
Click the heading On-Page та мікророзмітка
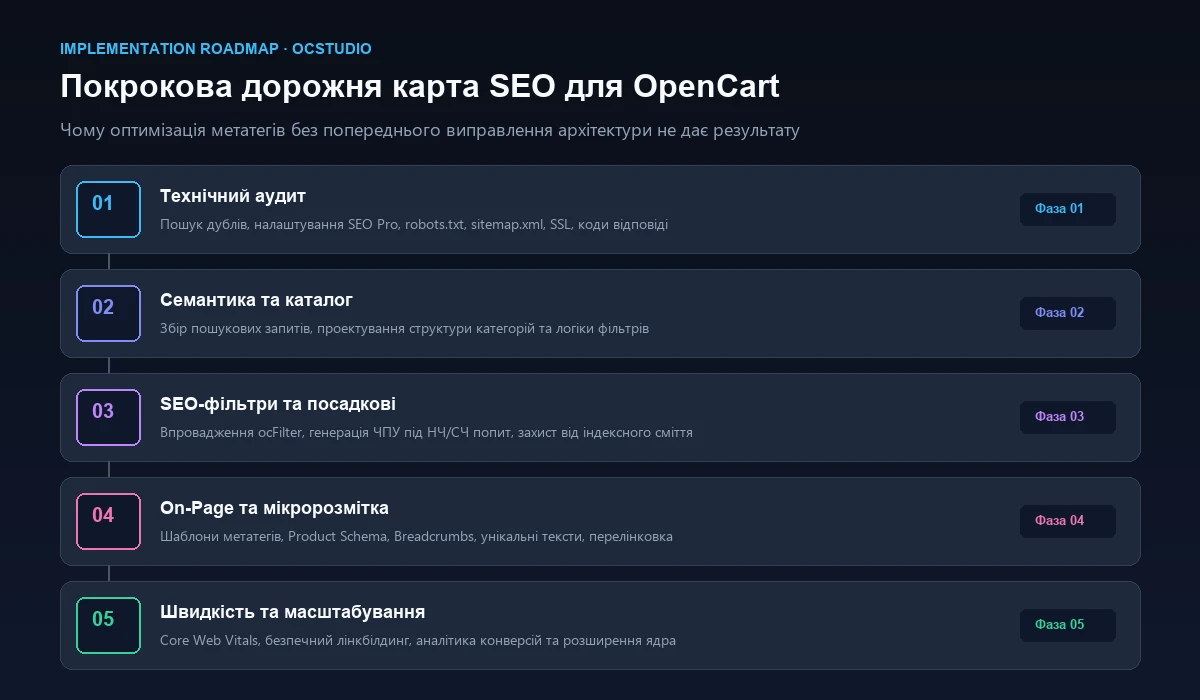pyautogui.click(x=274, y=508)
